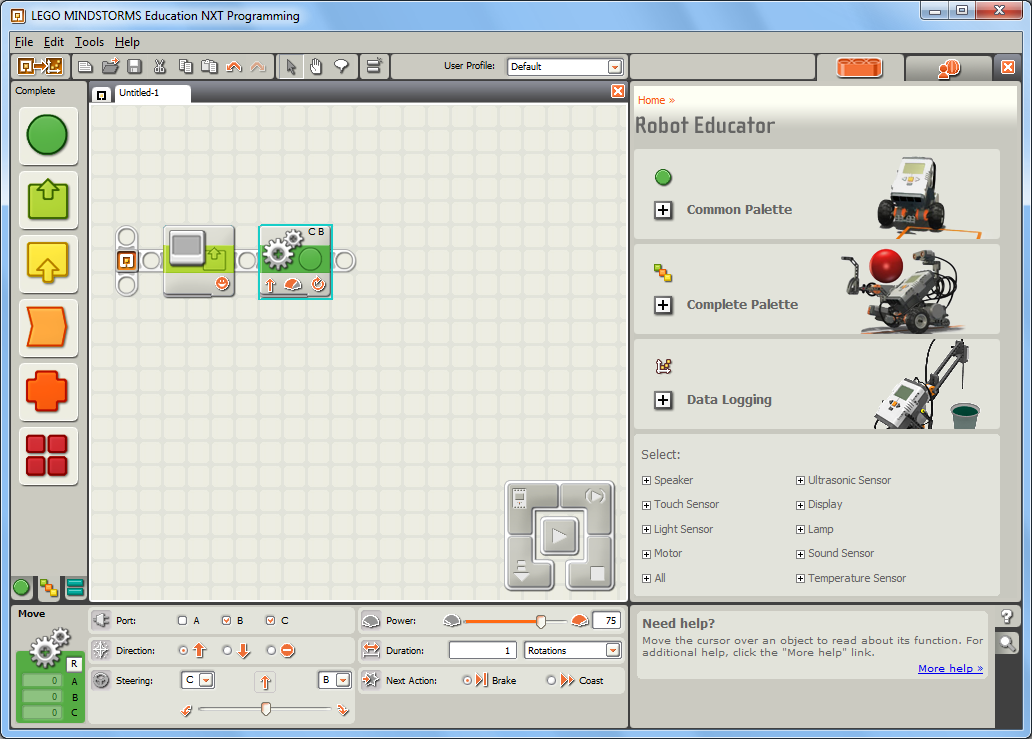Uncheck Port C checkbox
The width and height of the screenshot is (1032, 739).
[x=271, y=621]
